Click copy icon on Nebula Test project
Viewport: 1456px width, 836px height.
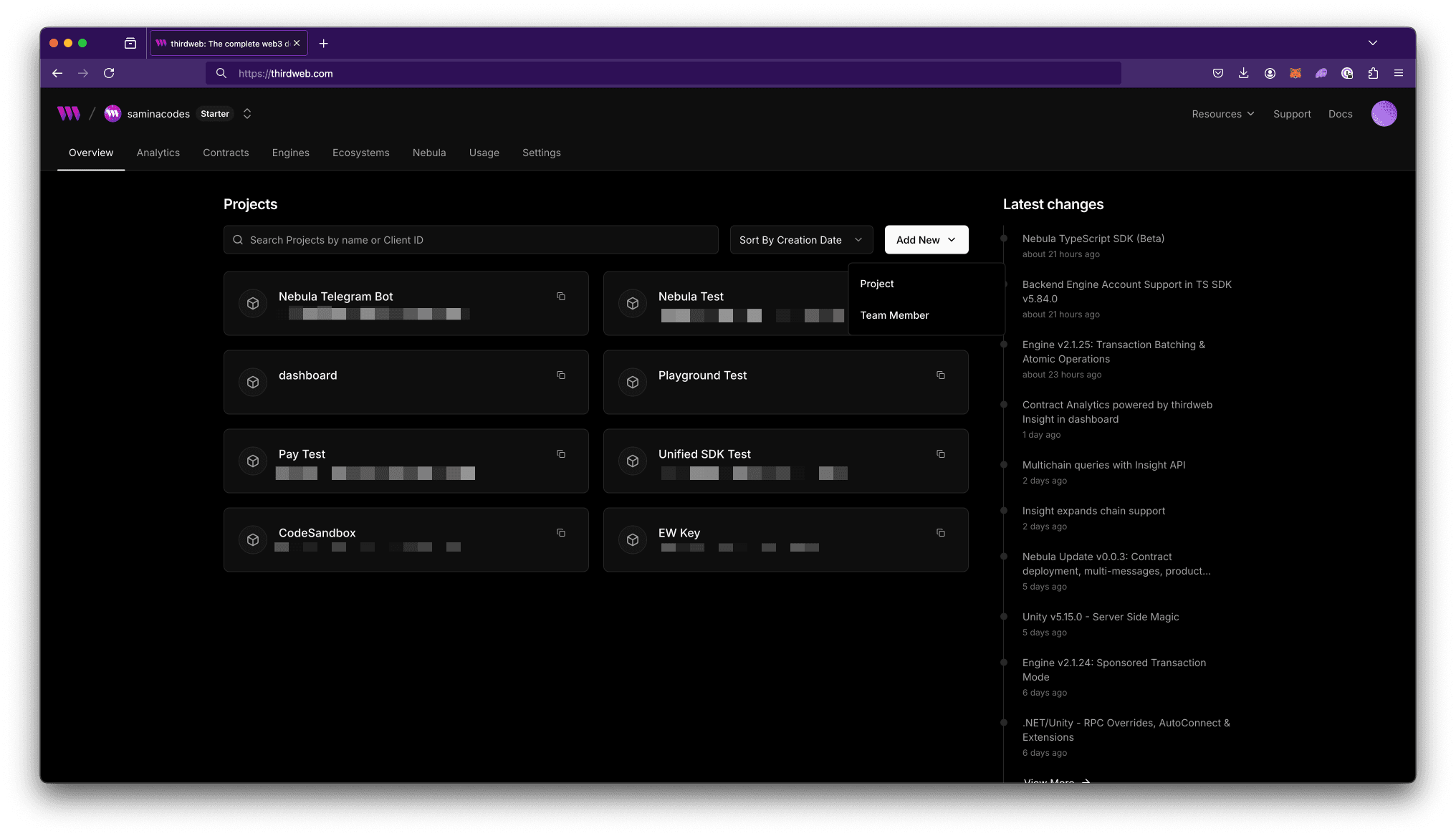[x=940, y=296]
